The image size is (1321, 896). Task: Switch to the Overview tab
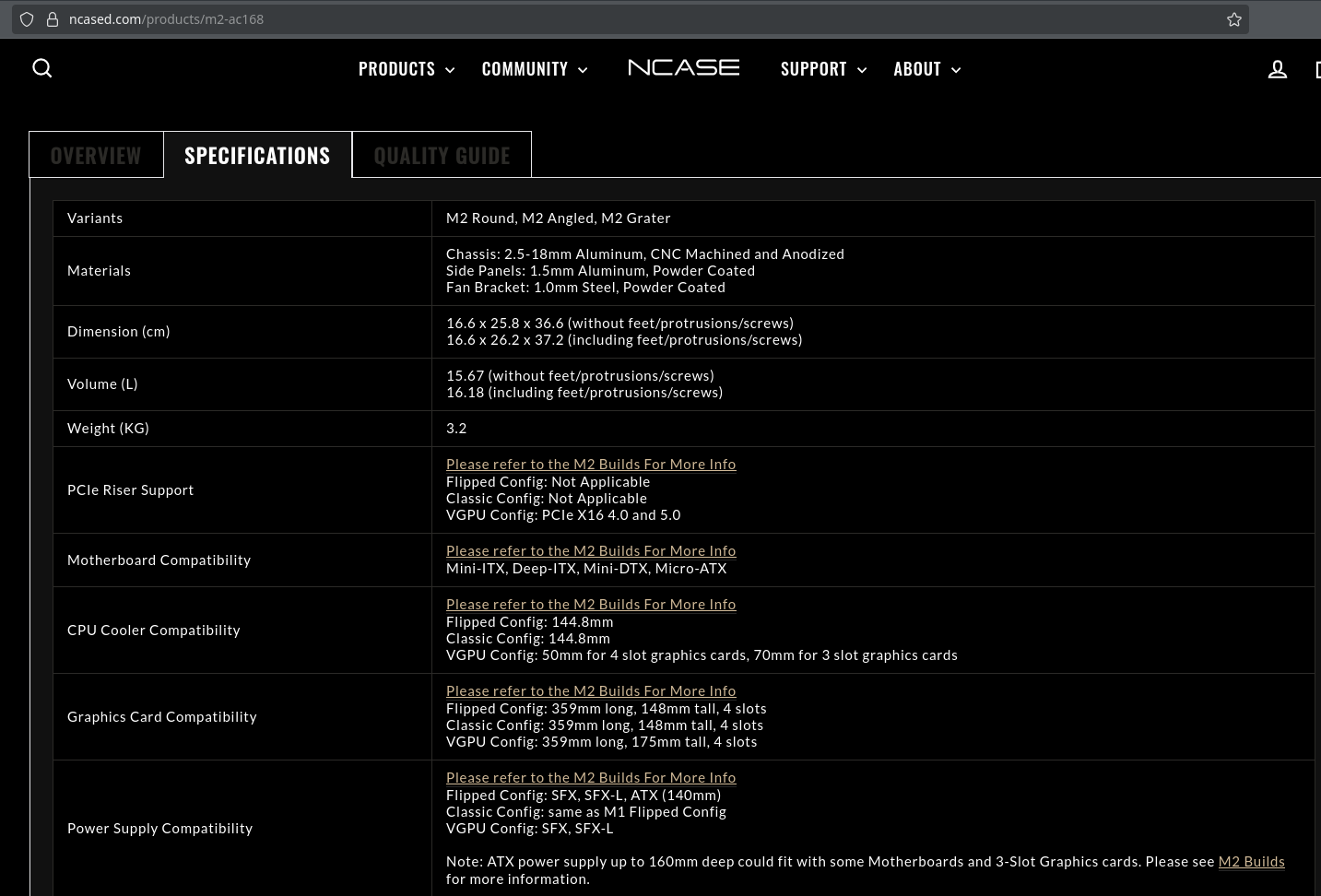coord(96,155)
